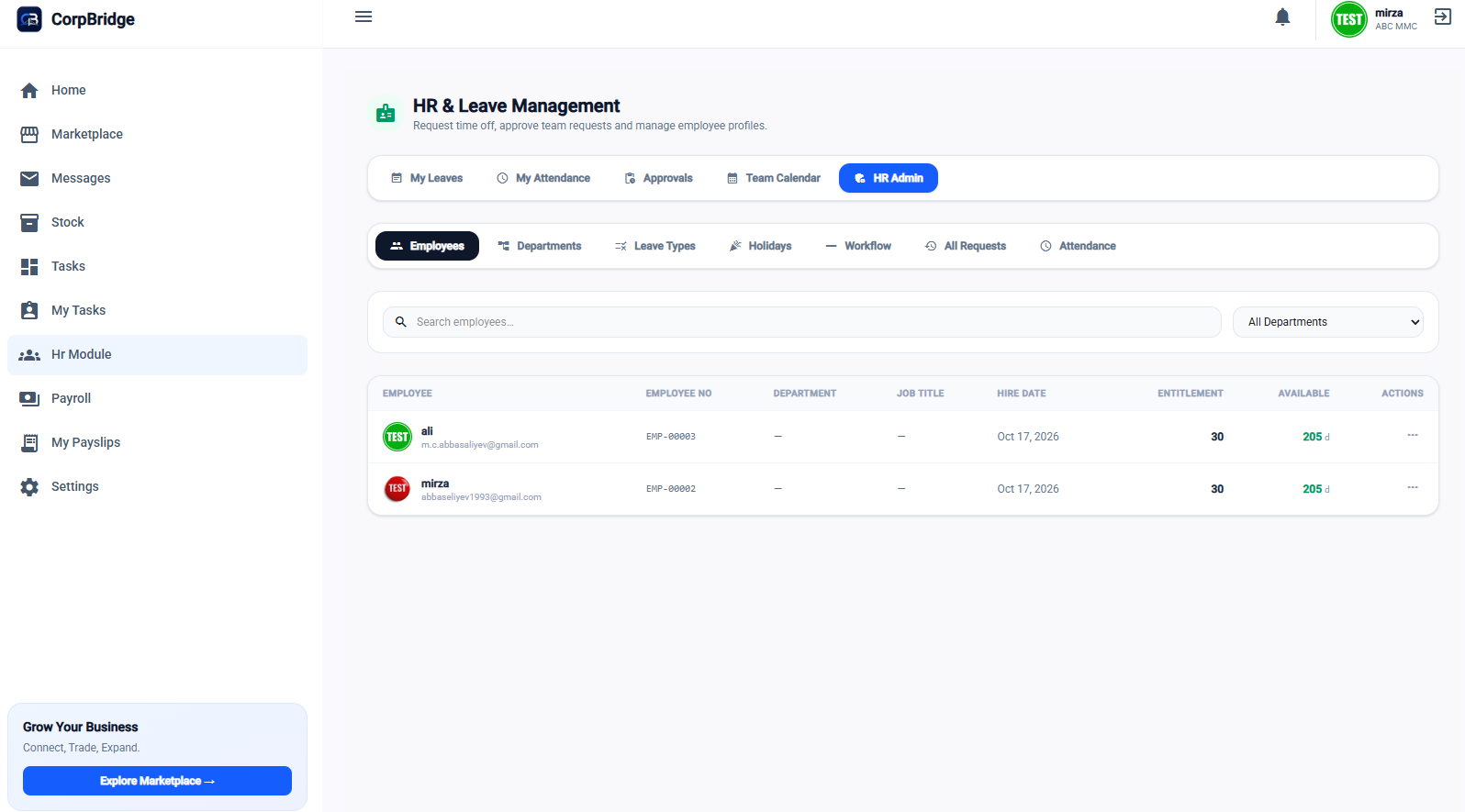Viewport: 1465px width, 812px height.
Task: Open the Departments sub-tab
Action: pyautogui.click(x=540, y=246)
